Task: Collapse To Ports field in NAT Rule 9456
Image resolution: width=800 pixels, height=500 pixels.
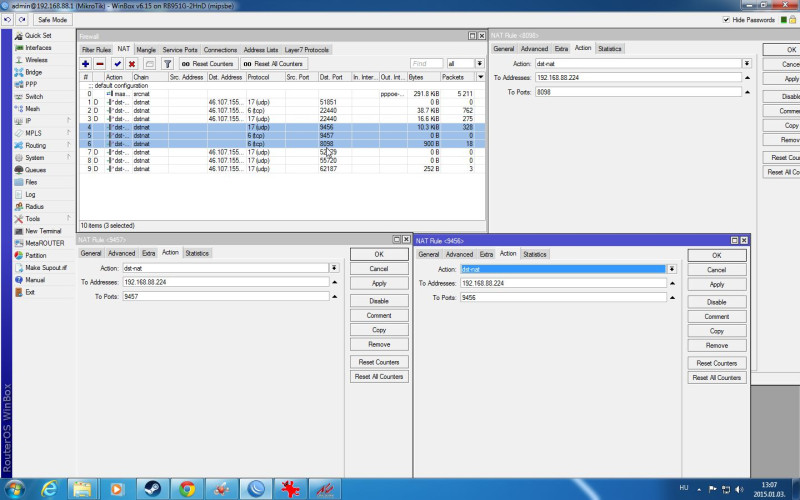Action: coord(672,297)
